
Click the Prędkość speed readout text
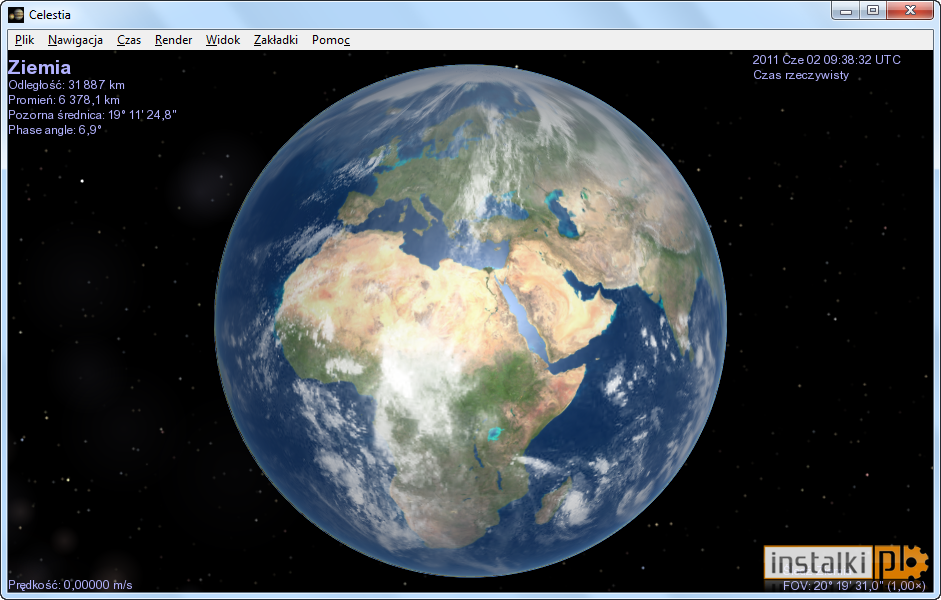pyautogui.click(x=70, y=584)
